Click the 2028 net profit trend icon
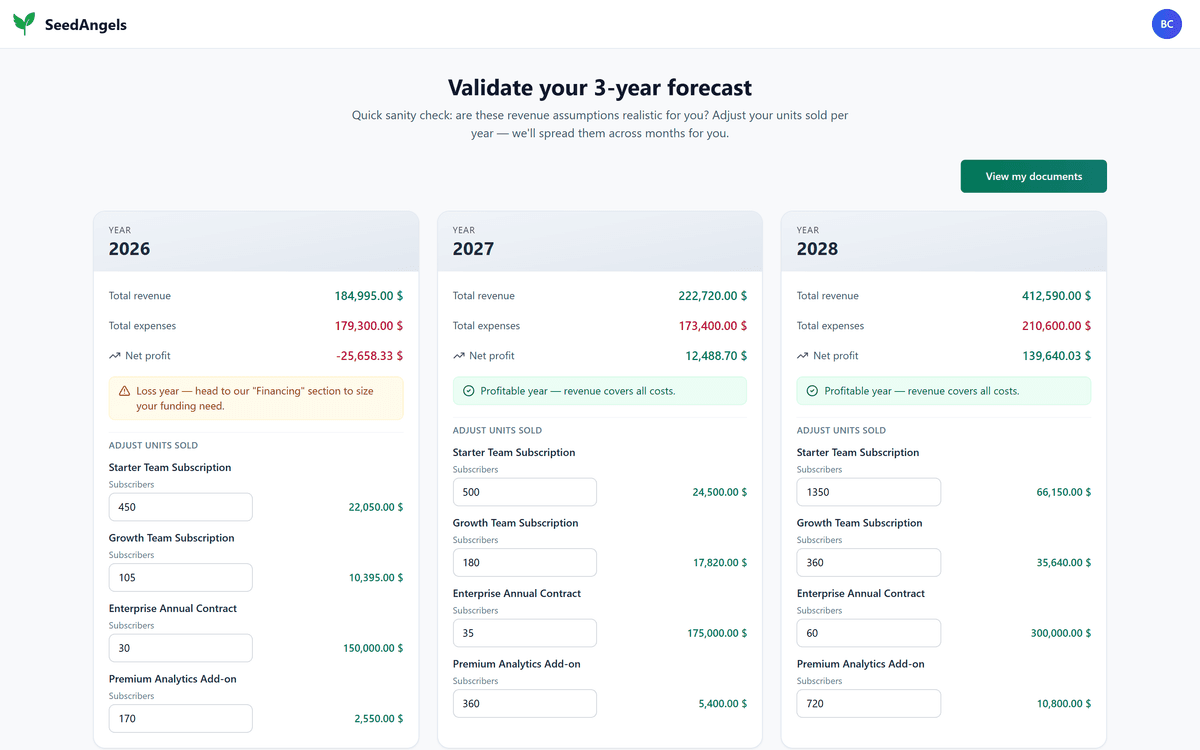1200x750 pixels. click(803, 356)
